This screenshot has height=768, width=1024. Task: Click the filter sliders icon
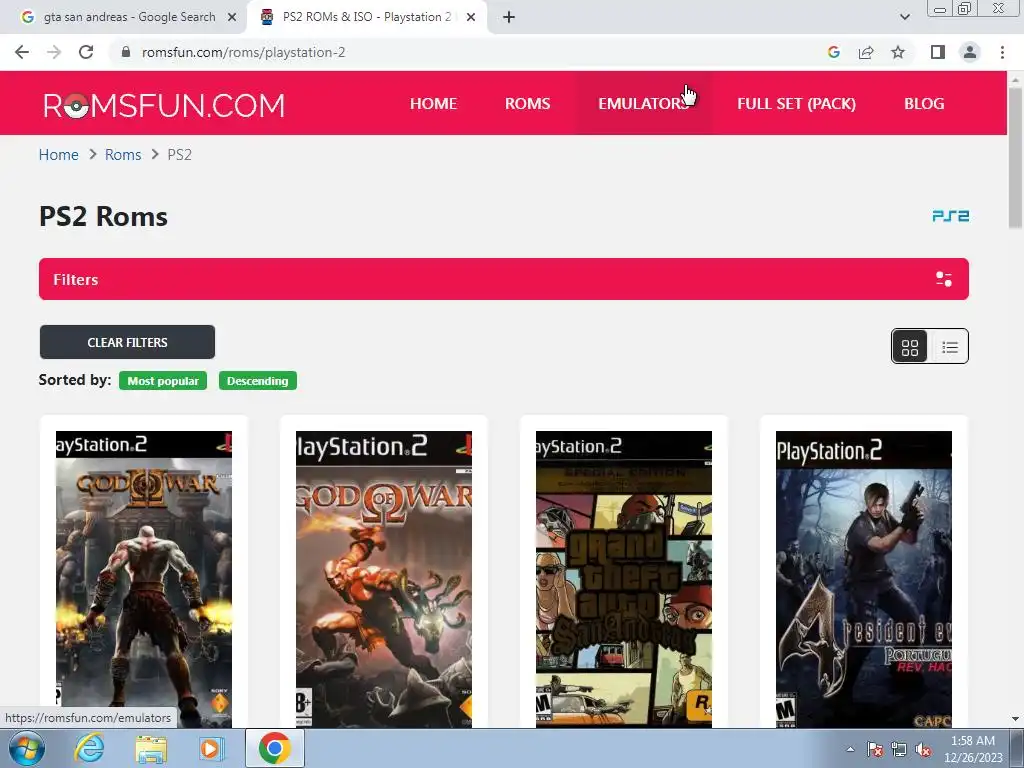tap(944, 279)
